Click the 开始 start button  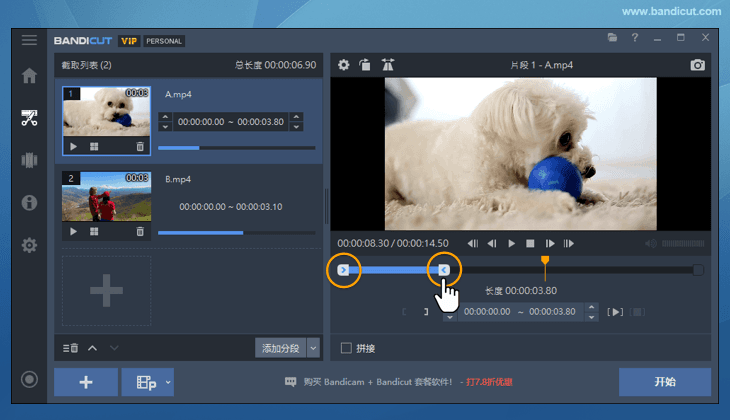[665, 382]
